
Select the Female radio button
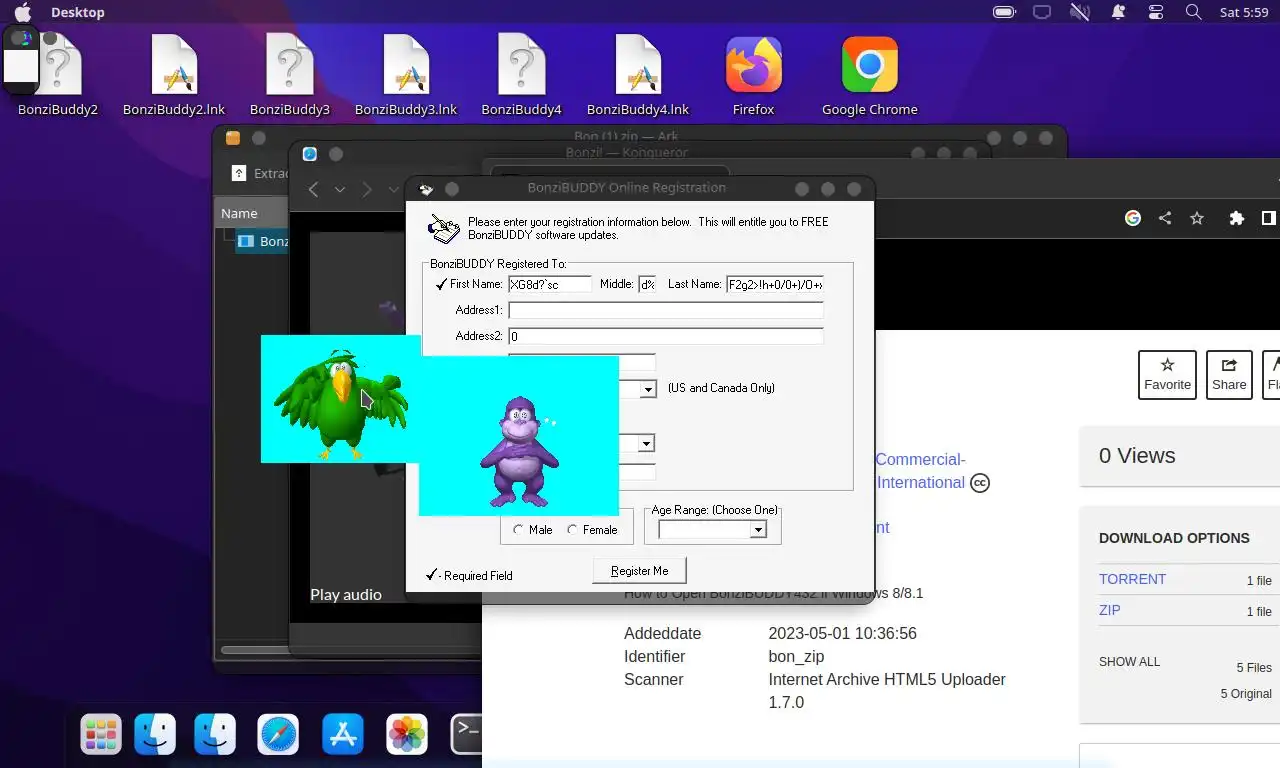pyautogui.click(x=572, y=530)
